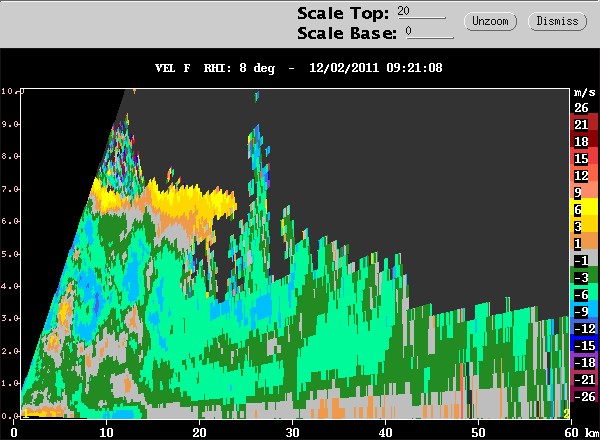Edit the Scale Top value field
The image size is (600, 440).
pos(421,12)
